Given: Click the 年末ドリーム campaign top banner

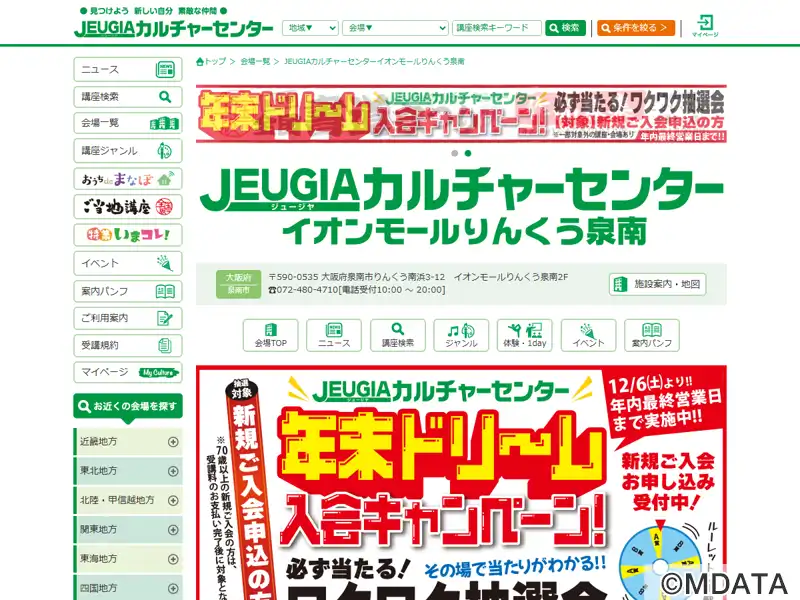Looking at the screenshot, I should 461,114.
